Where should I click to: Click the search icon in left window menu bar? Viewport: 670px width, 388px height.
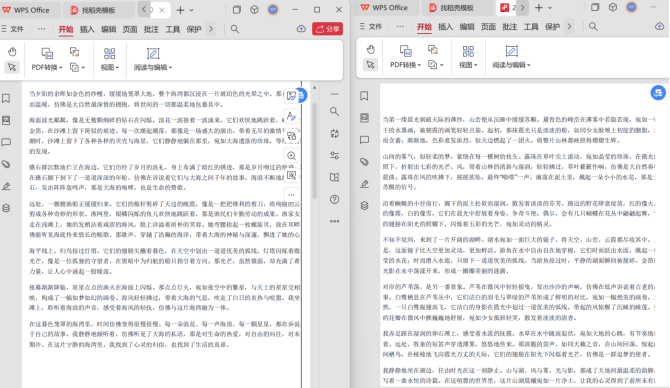pyautogui.click(x=235, y=29)
